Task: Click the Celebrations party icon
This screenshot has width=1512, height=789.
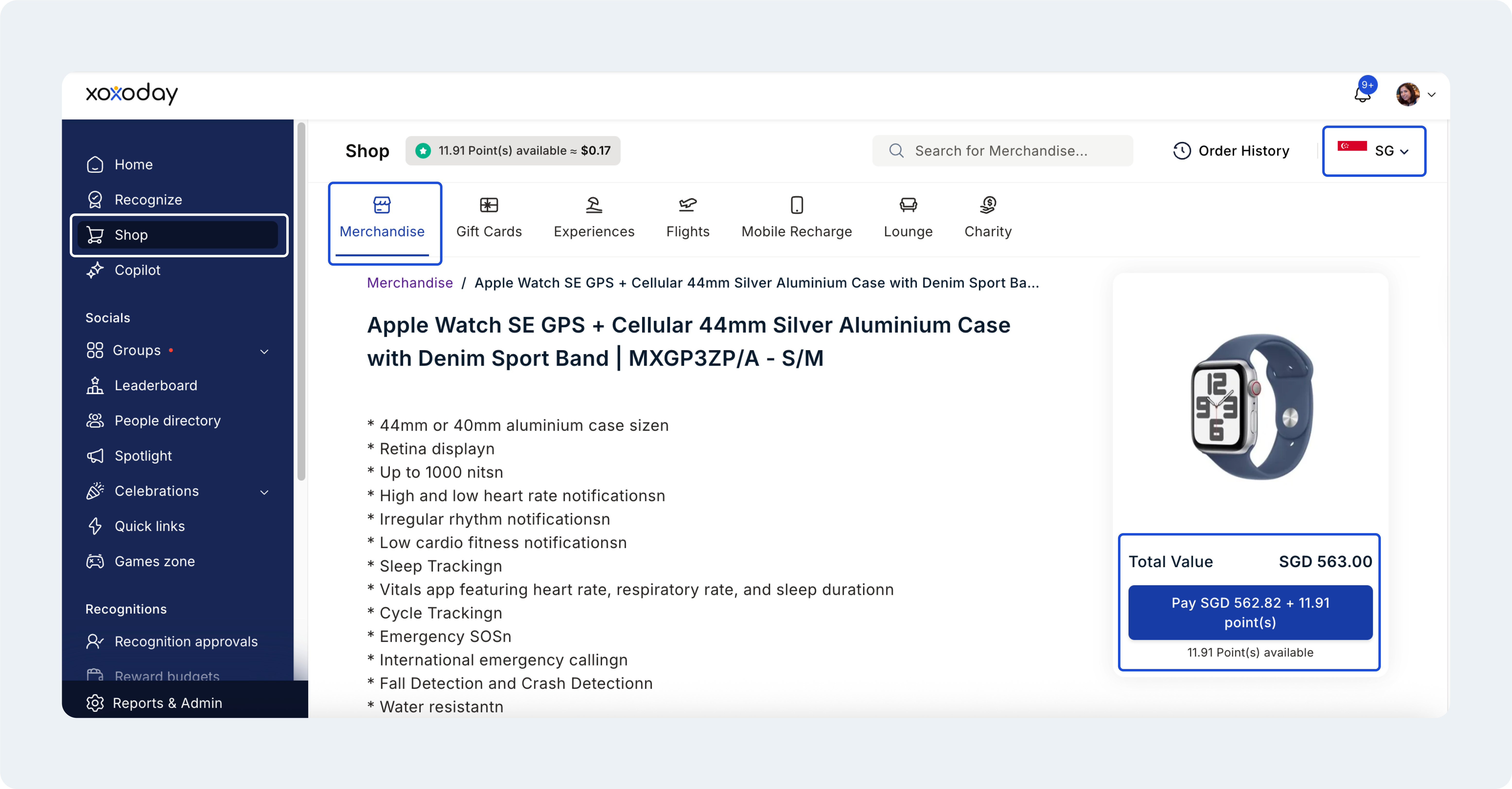Action: click(95, 491)
